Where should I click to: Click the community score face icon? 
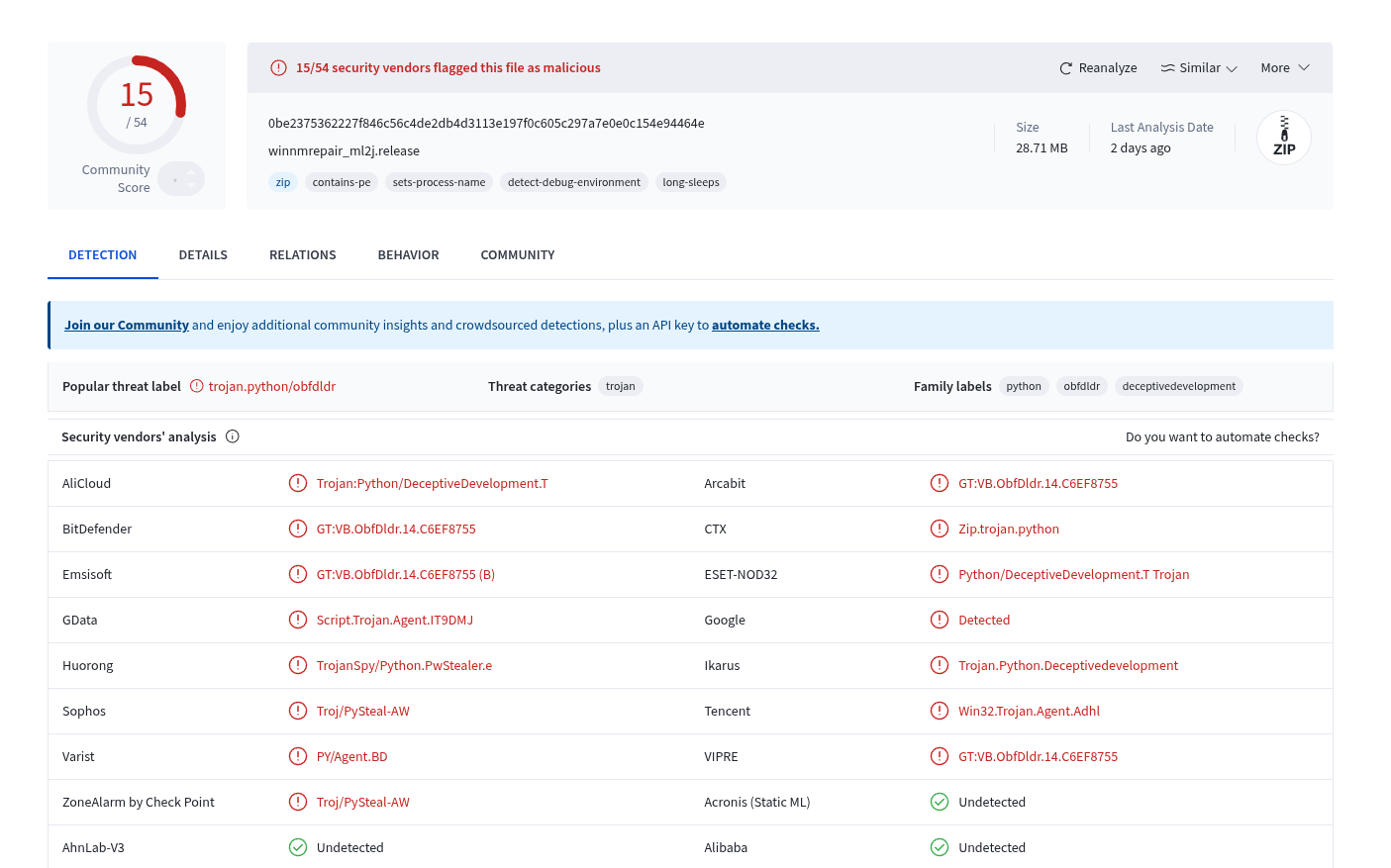pyautogui.click(x=180, y=178)
